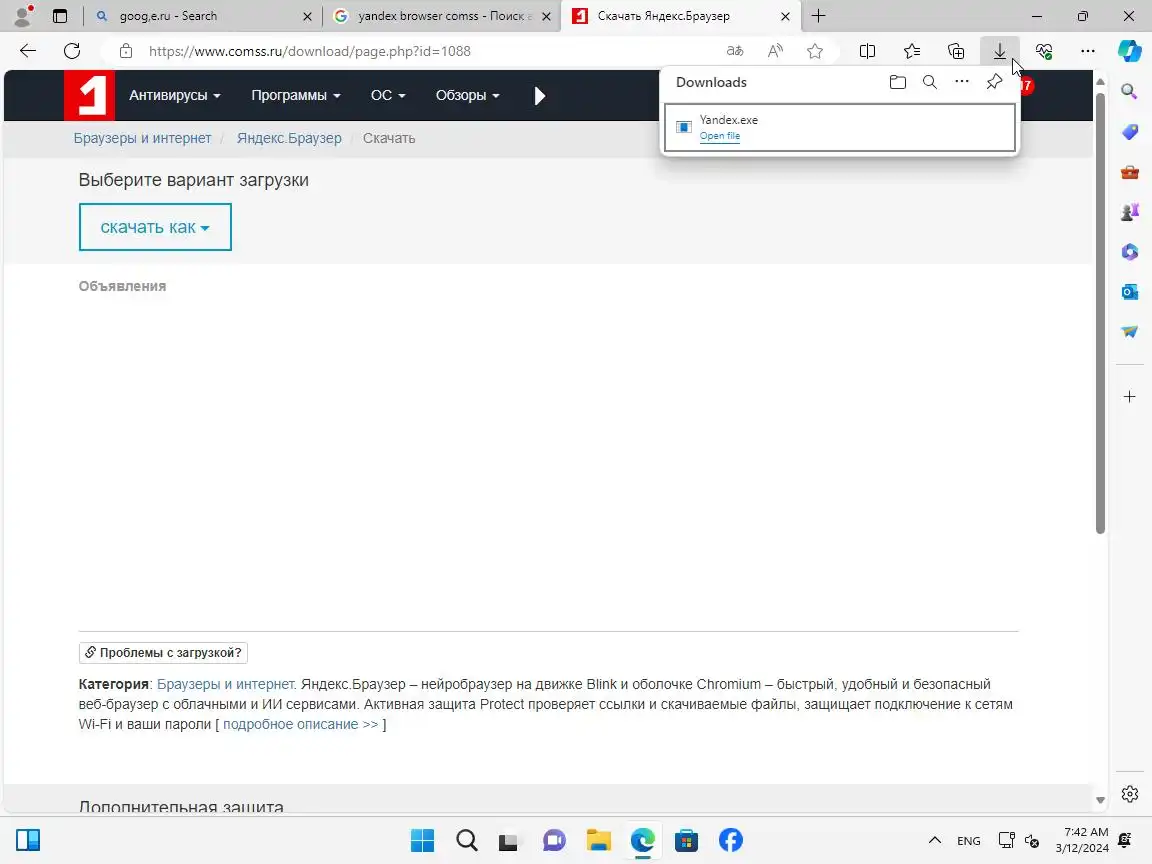The width and height of the screenshot is (1152, 864).
Task: Open Edge Settings and more menu
Action: click(1088, 51)
